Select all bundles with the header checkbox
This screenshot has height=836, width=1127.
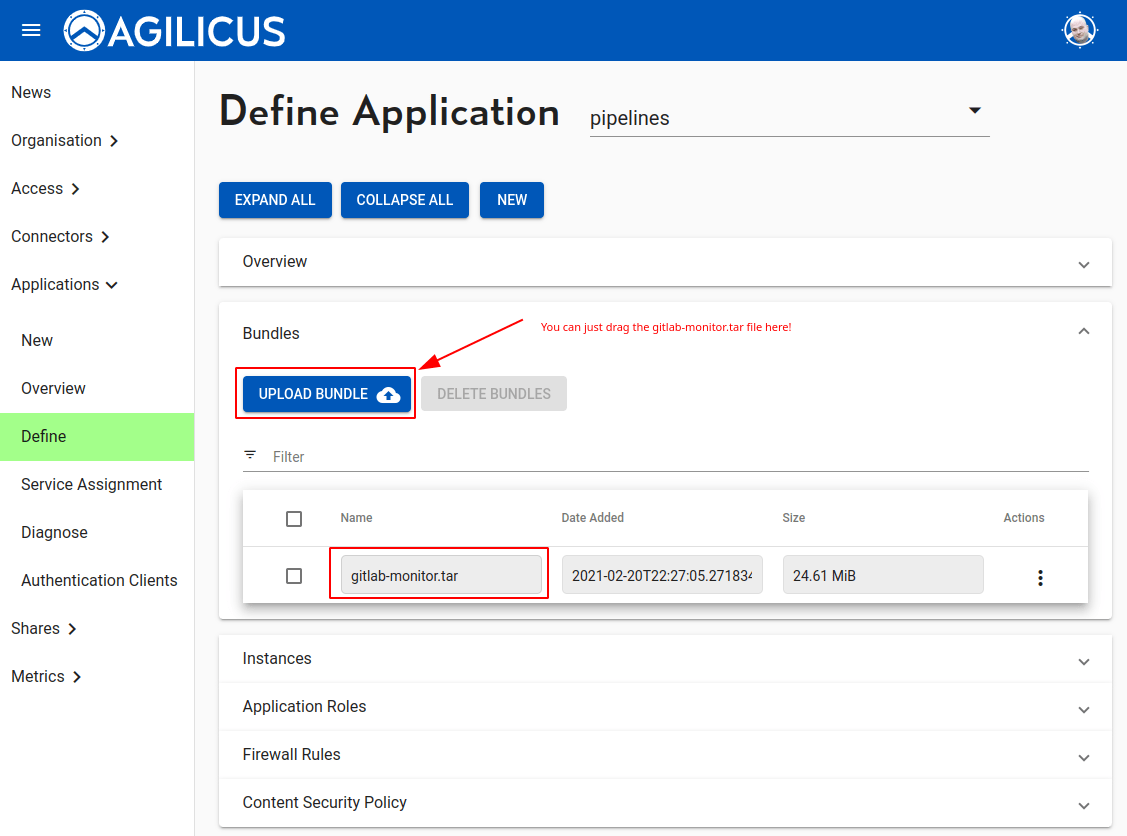294,519
